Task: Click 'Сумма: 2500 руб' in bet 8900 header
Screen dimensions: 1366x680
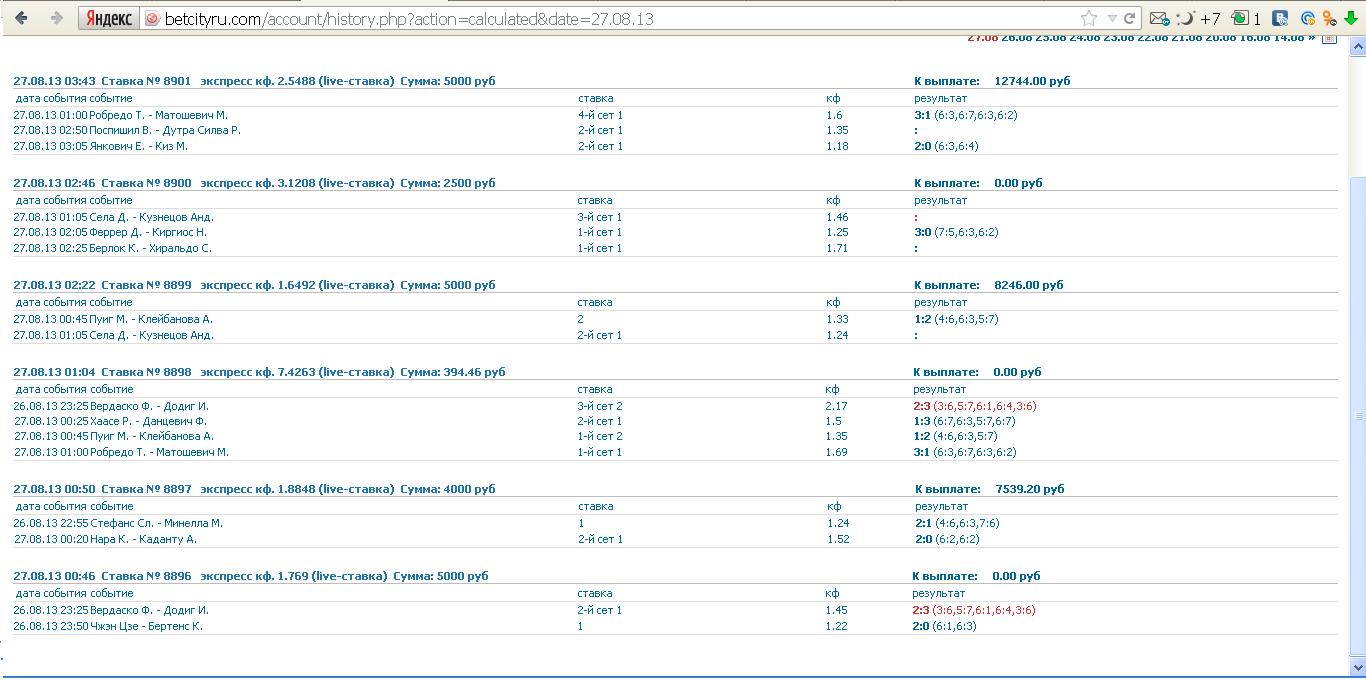Action: [447, 183]
